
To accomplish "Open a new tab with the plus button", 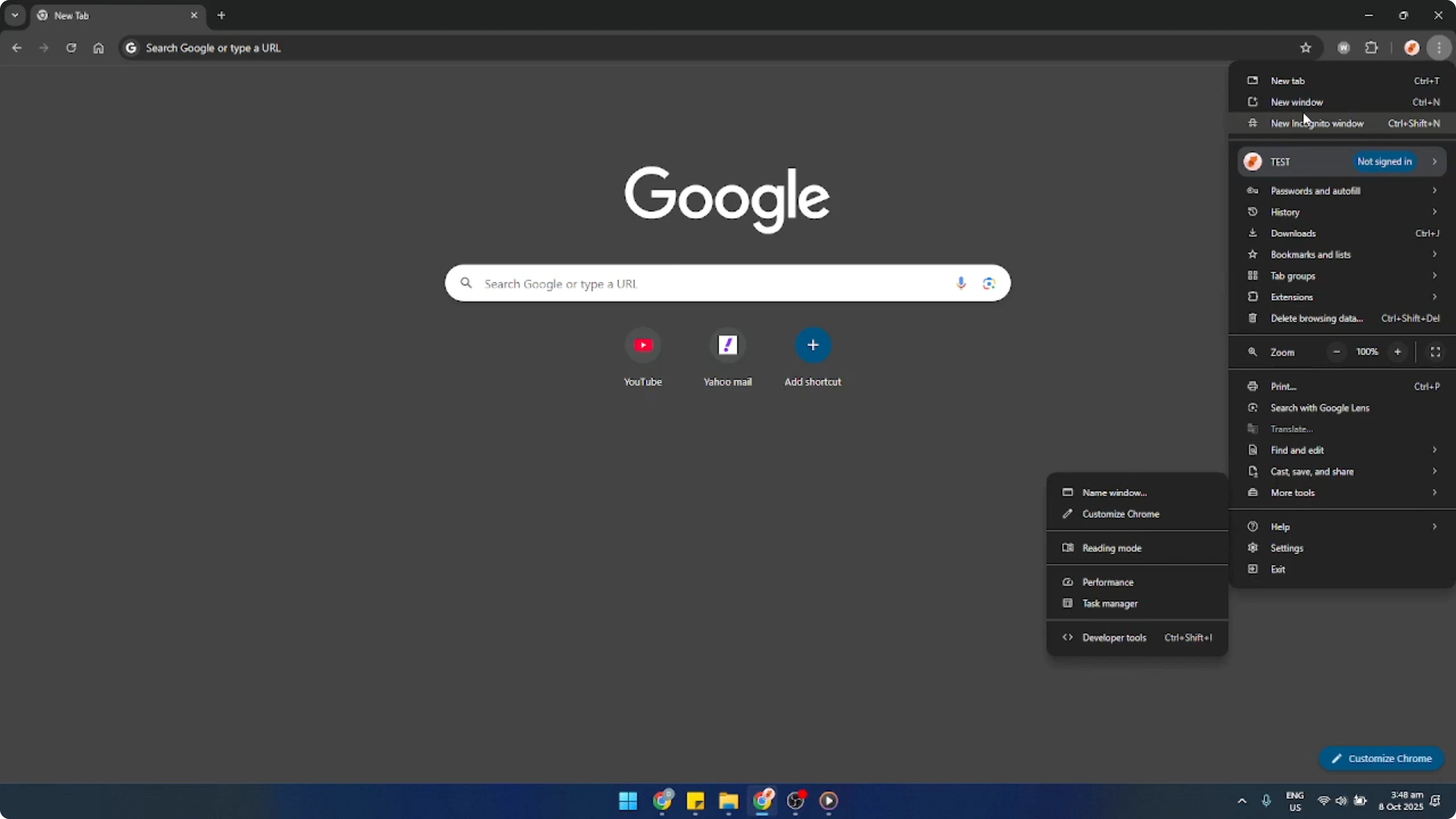I will [x=222, y=15].
